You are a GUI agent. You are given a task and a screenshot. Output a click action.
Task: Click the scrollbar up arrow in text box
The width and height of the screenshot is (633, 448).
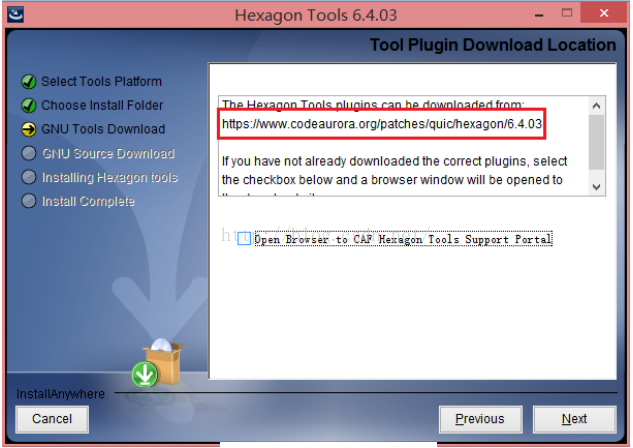597,106
